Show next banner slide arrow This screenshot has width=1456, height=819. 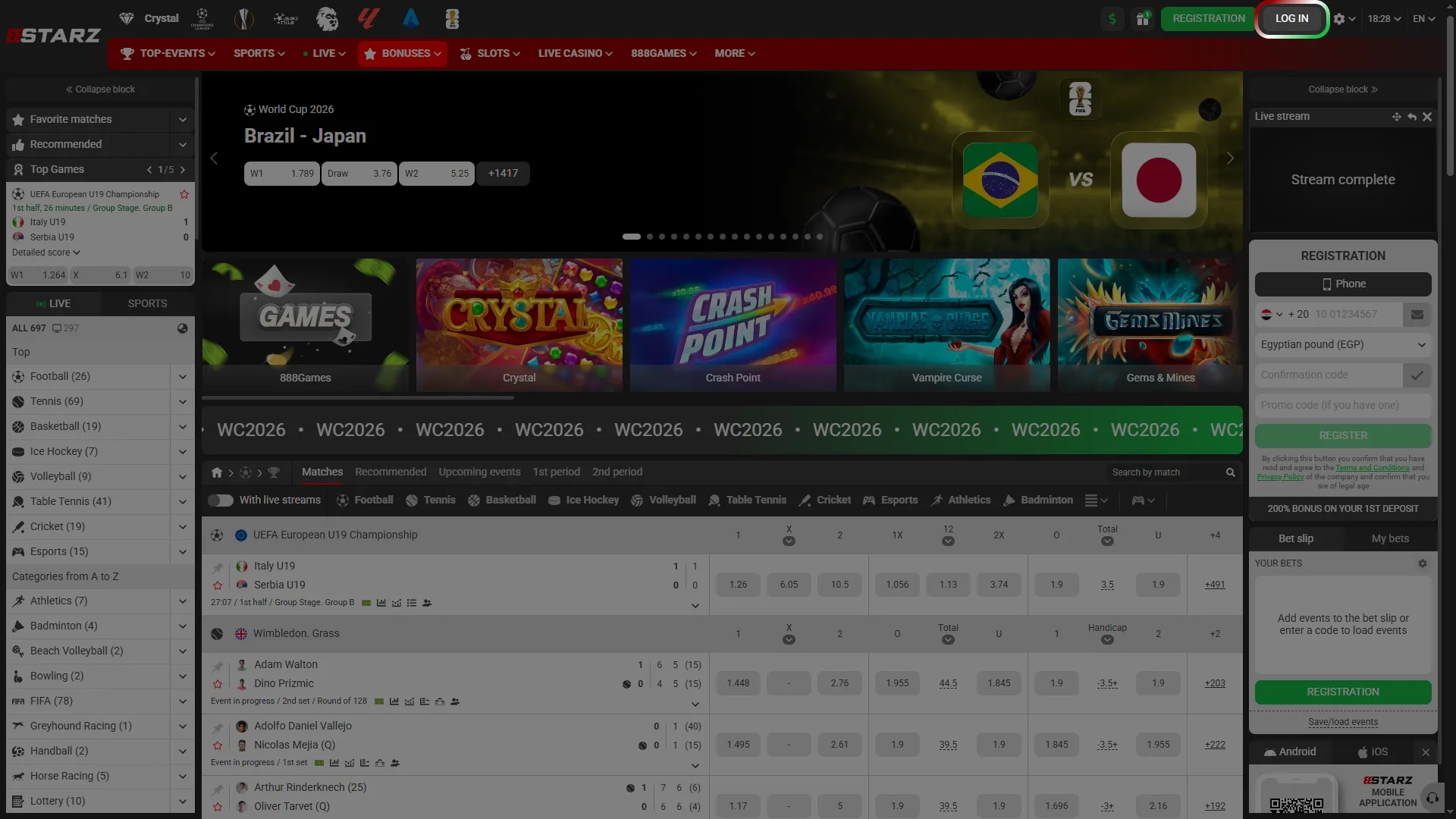[1230, 158]
